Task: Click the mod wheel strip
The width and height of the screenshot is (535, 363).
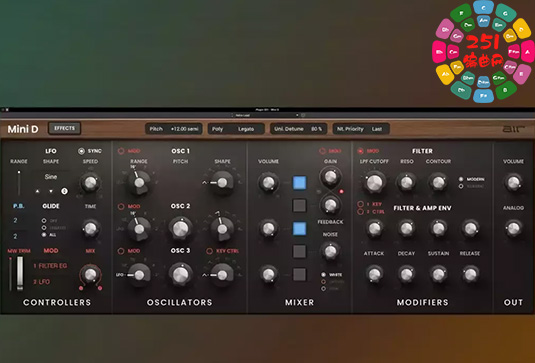Action: (20, 274)
